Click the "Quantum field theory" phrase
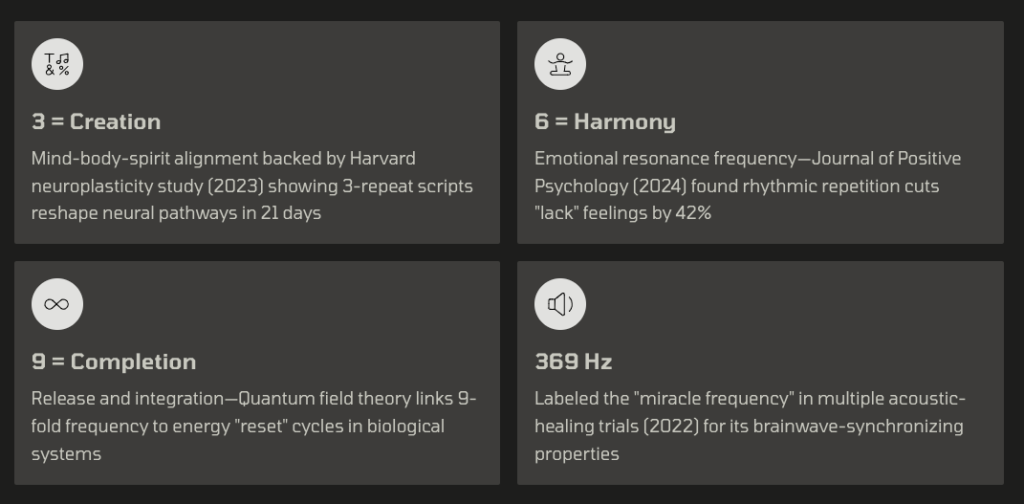Viewport: 1024px width, 504px height. (x=319, y=399)
